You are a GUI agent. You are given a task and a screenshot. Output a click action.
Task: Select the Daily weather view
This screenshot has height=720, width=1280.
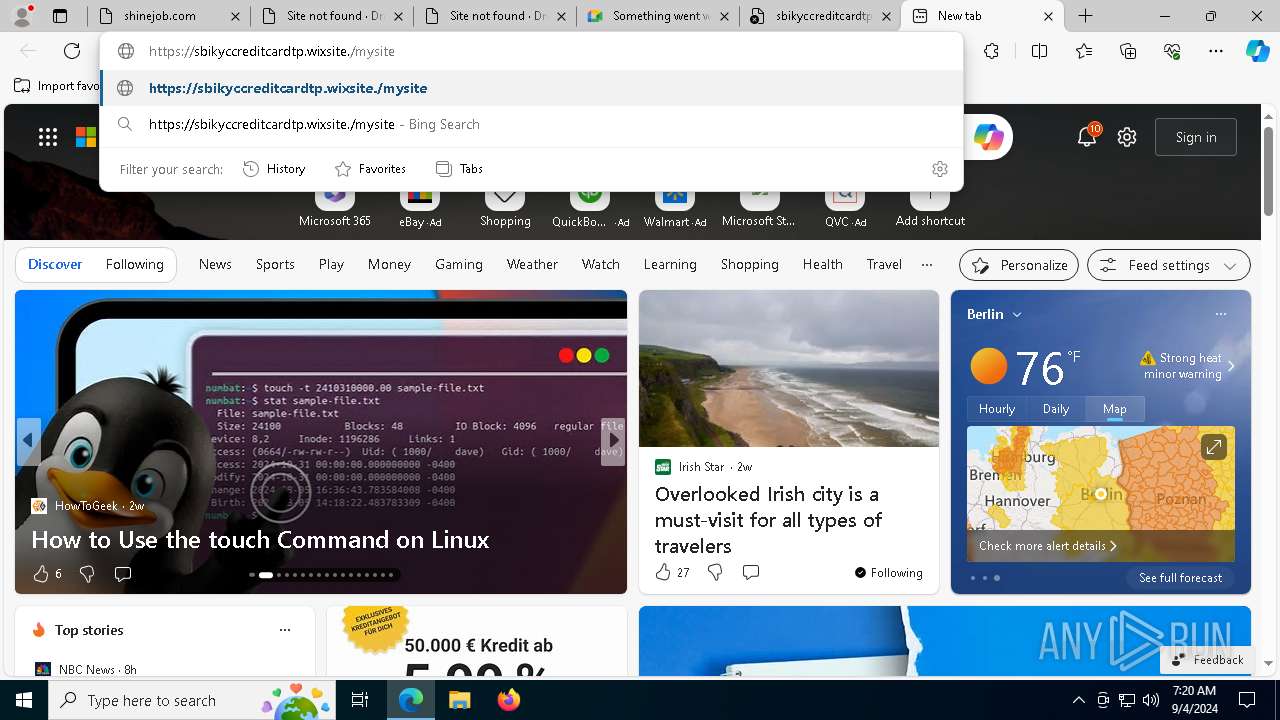1056,409
